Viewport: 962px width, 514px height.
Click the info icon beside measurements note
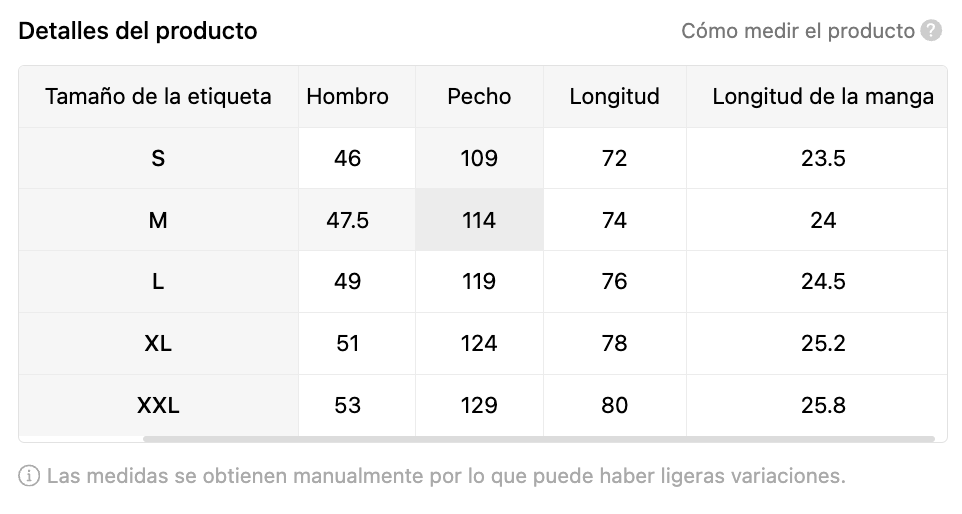30,475
